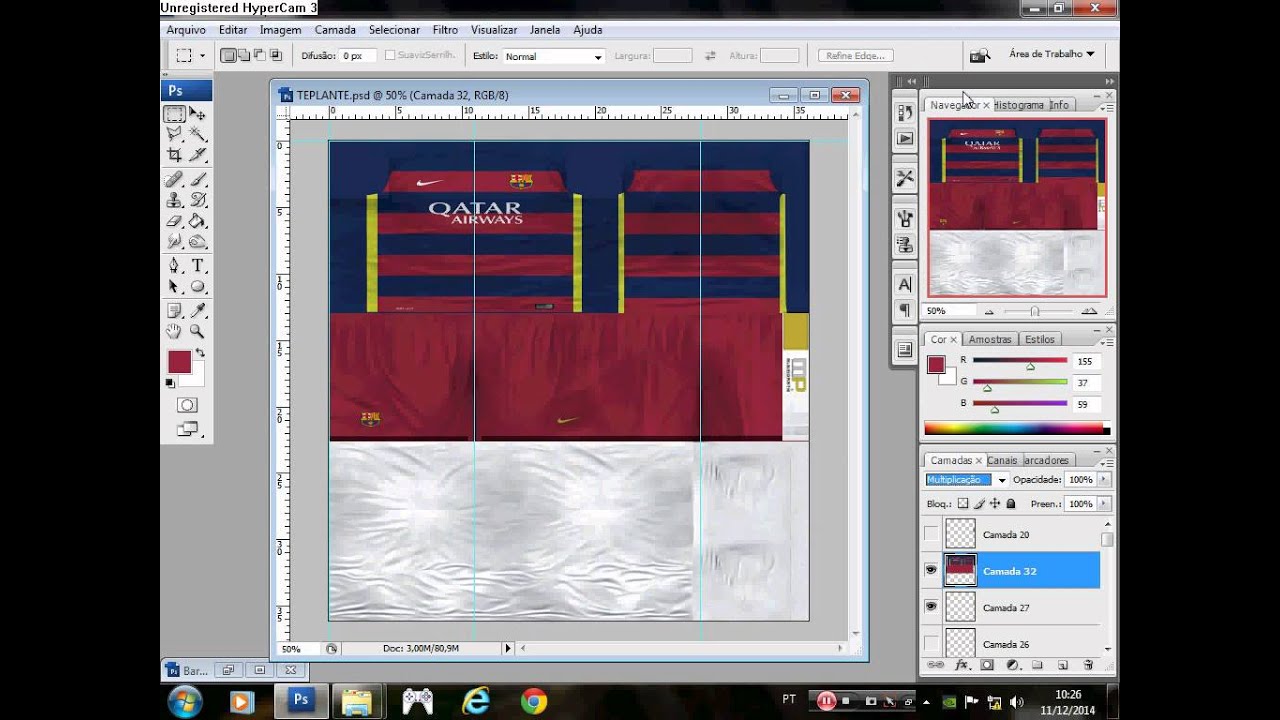Select the Clone Stamp tool
The height and width of the screenshot is (720, 1280).
pyautogui.click(x=174, y=200)
